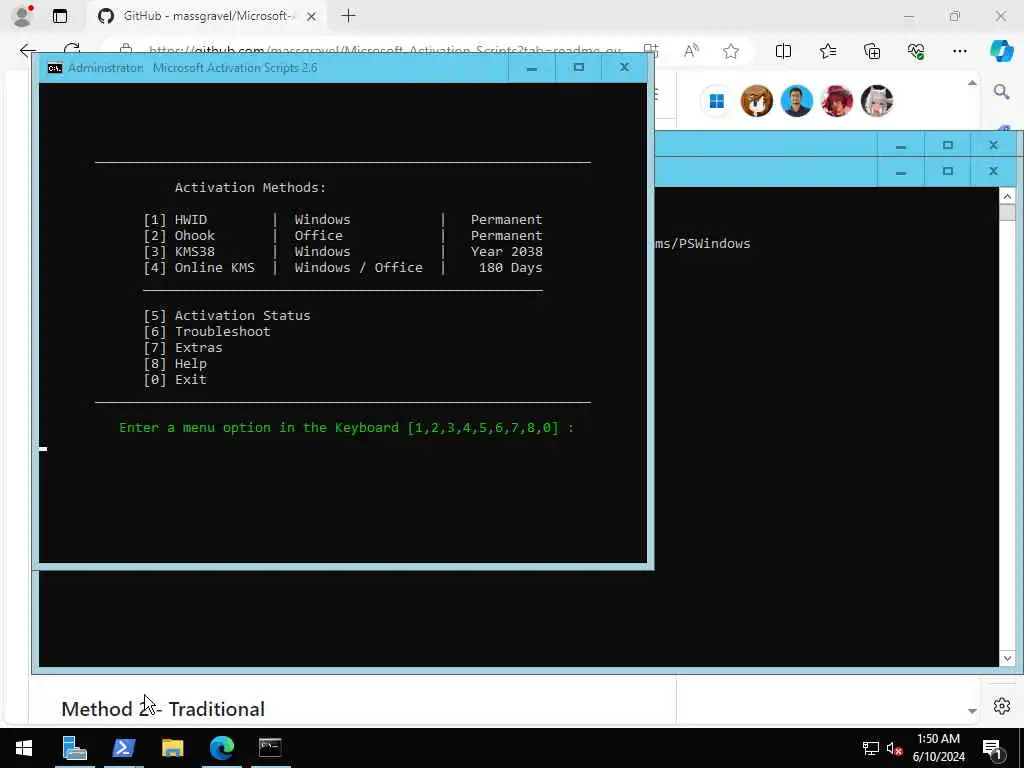Image resolution: width=1024 pixels, height=768 pixels.
Task: Click the Read Aloud icon in address bar
Action: (691, 51)
